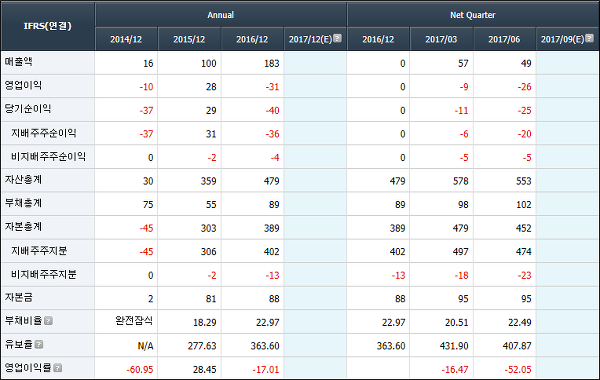Image resolution: width=600 pixels, height=380 pixels.
Task: Click 자본금 value 81 for 2015/12
Action: click(211, 299)
